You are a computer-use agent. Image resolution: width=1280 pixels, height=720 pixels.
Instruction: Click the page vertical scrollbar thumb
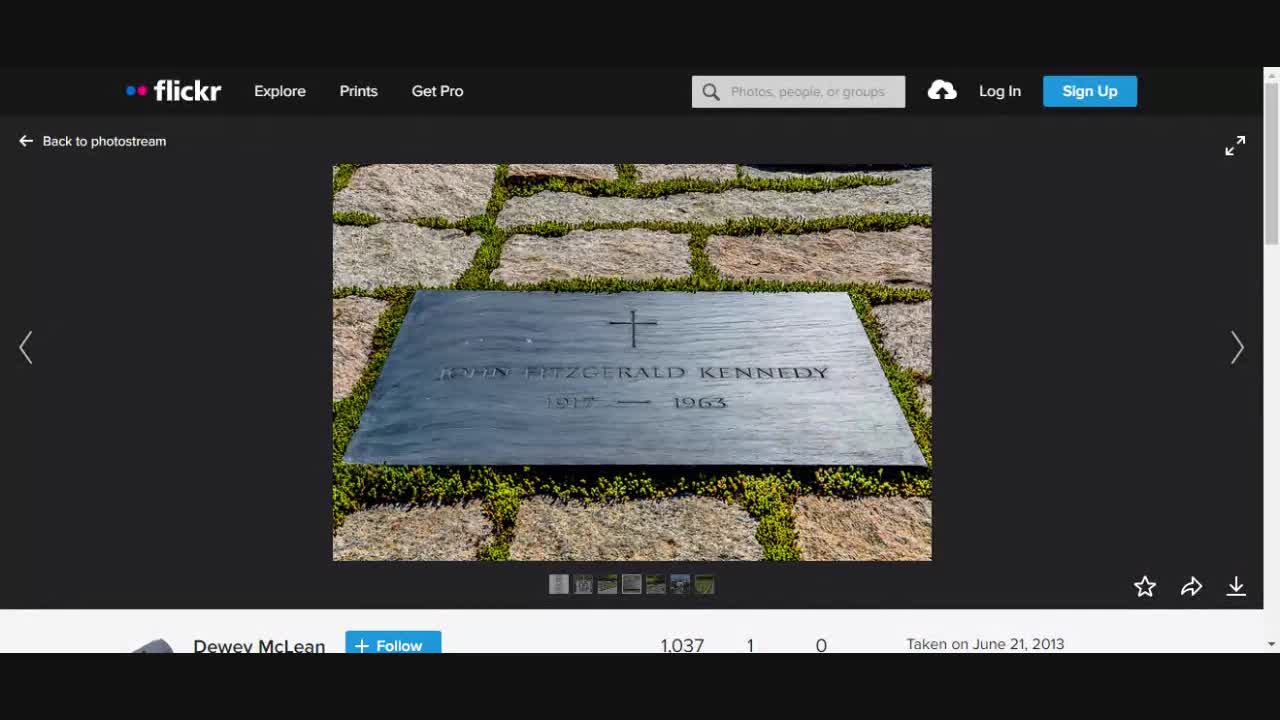1272,164
